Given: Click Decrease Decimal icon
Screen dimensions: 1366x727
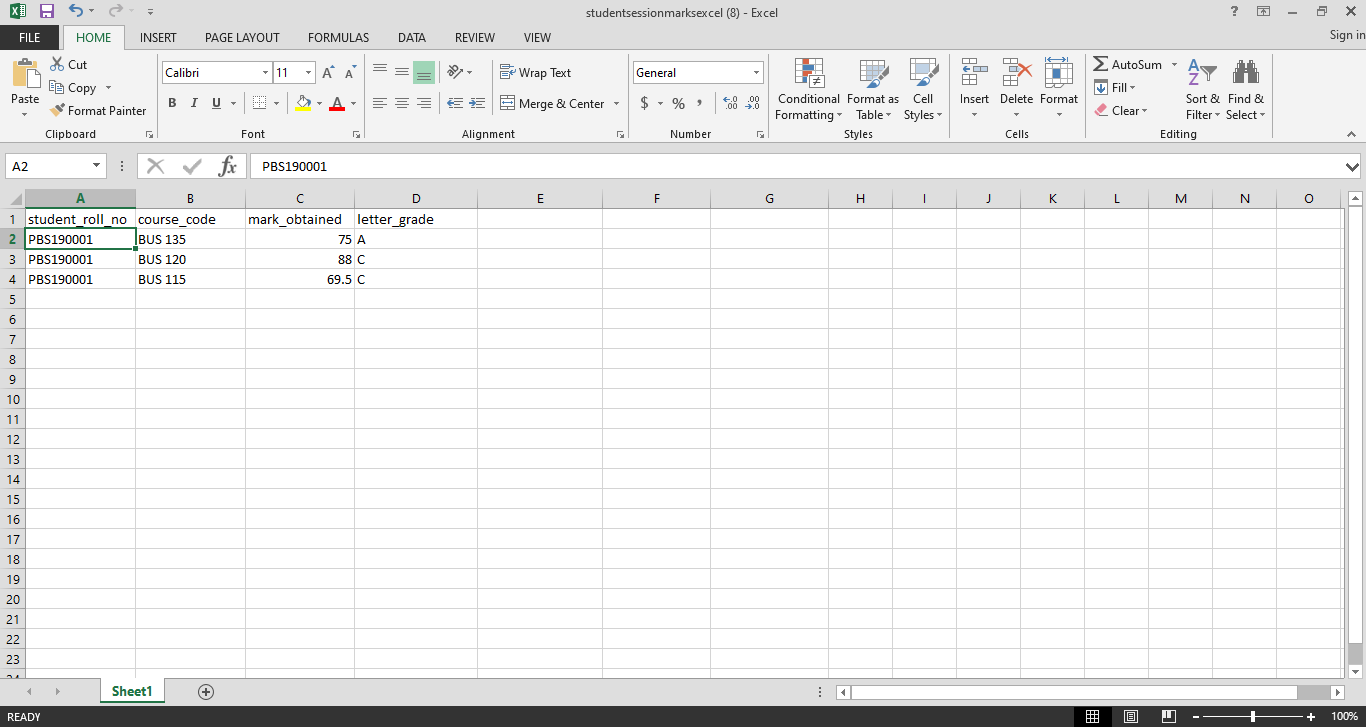Looking at the screenshot, I should [x=752, y=103].
